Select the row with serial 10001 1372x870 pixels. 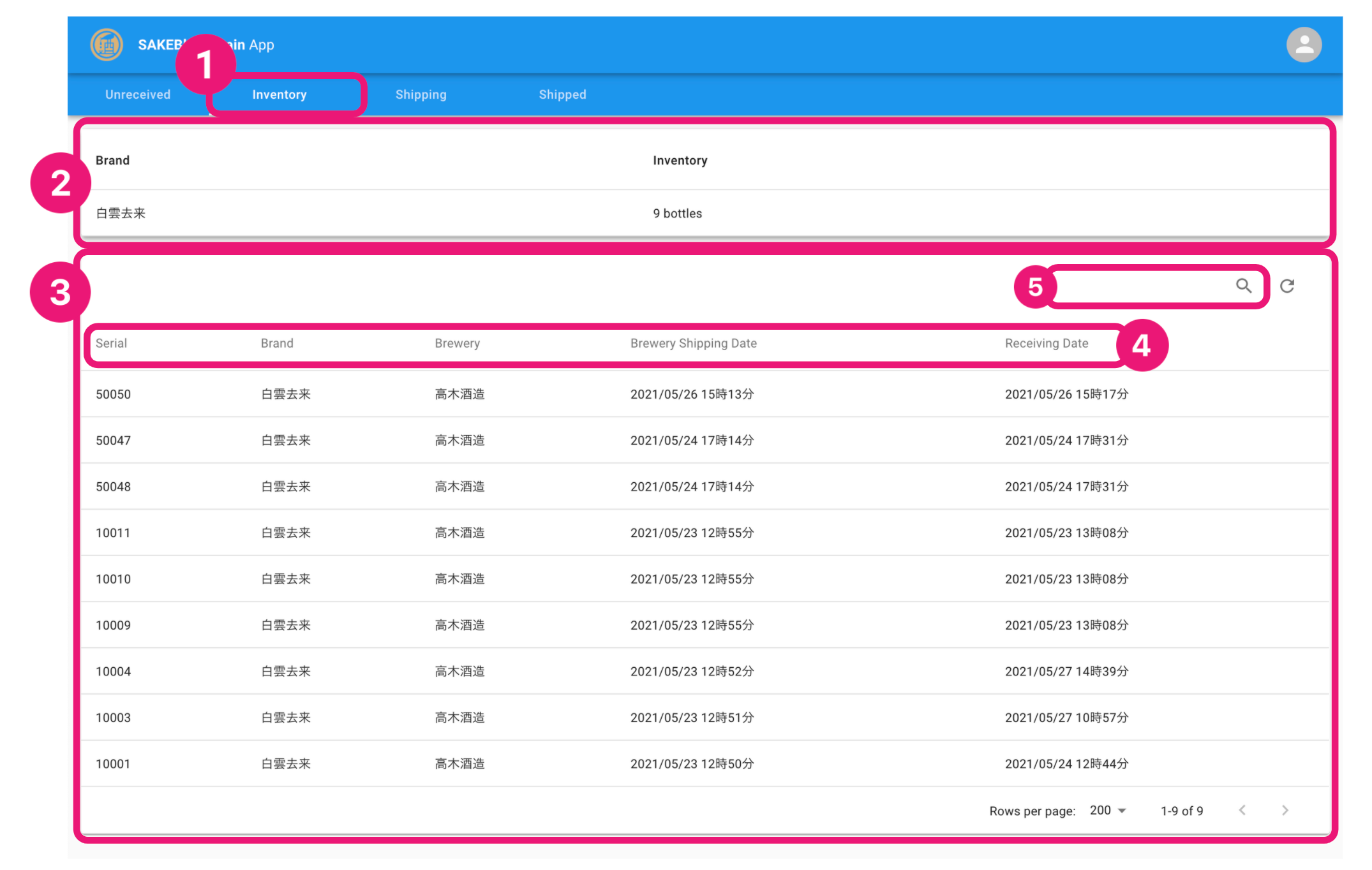click(x=114, y=763)
